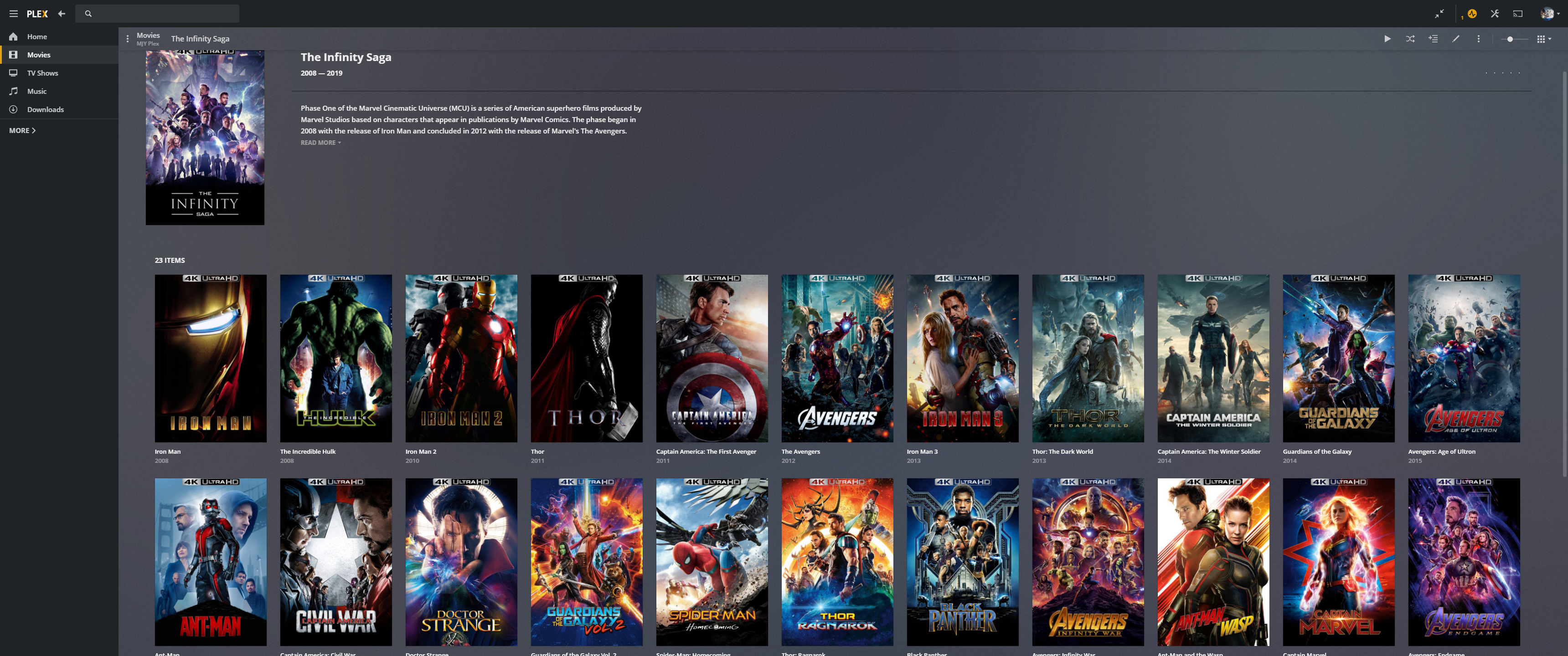The image size is (1568, 656).
Task: Edit collection with the pencil icon
Action: [1455, 39]
